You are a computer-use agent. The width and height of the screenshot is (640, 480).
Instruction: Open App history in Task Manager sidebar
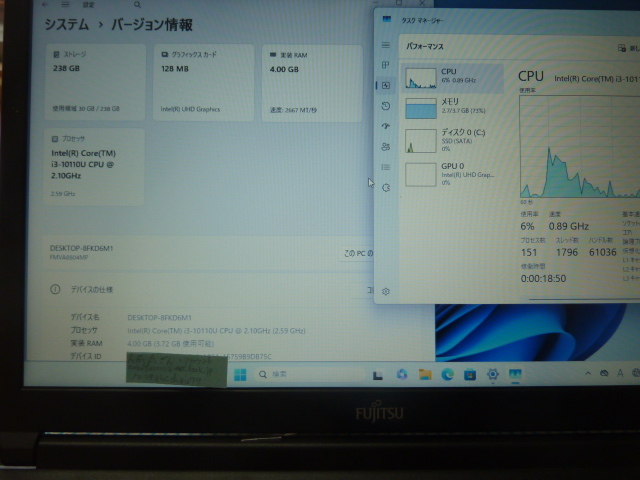(x=386, y=106)
